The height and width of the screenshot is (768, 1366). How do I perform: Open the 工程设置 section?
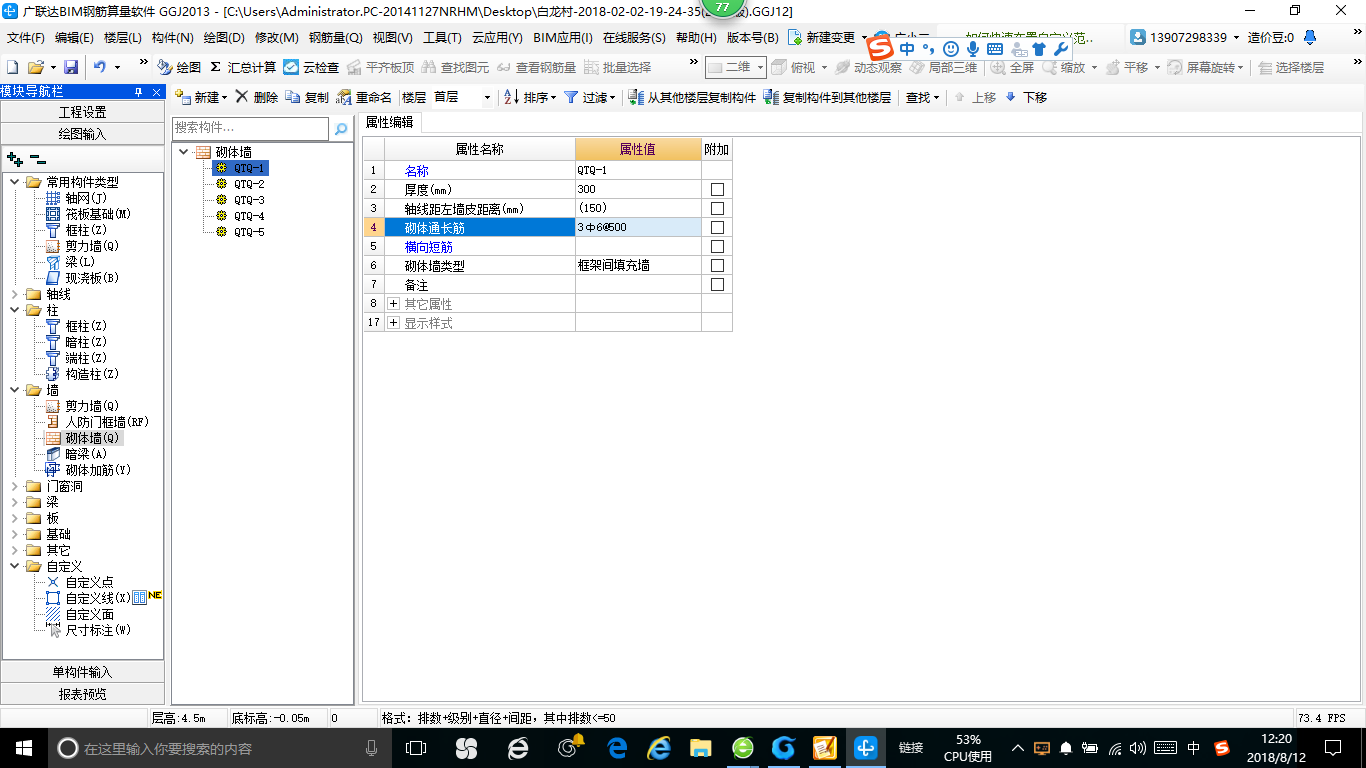[x=82, y=112]
